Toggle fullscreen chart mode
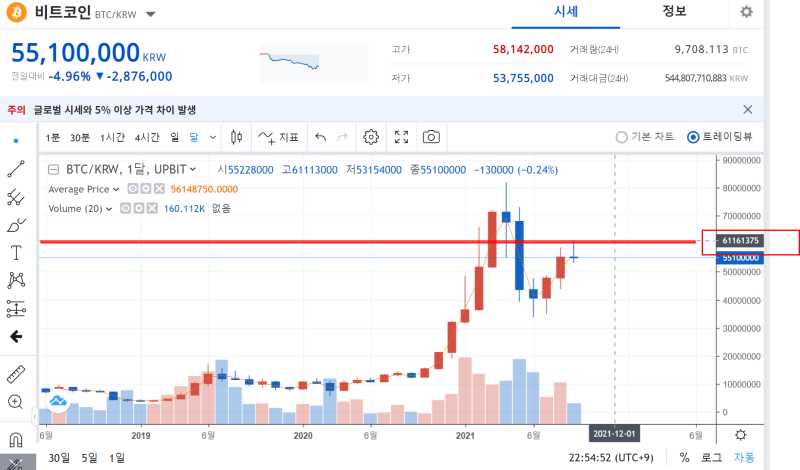Viewport: 800px width, 470px height. (402, 137)
